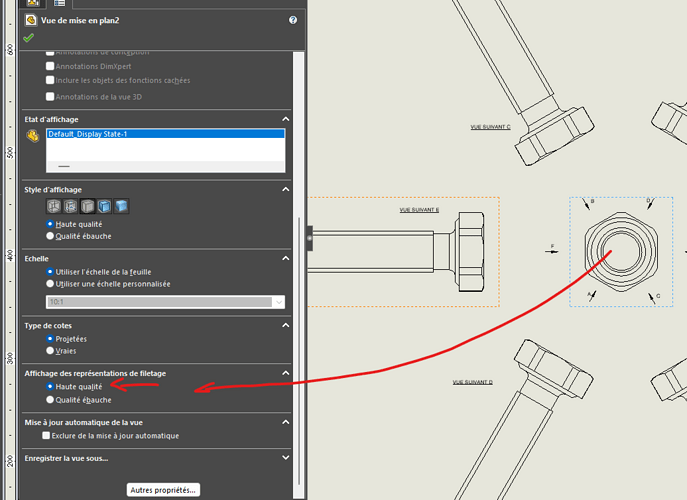The image size is (687, 500).
Task: Click the green checkmark to confirm the view
Action: click(30, 38)
